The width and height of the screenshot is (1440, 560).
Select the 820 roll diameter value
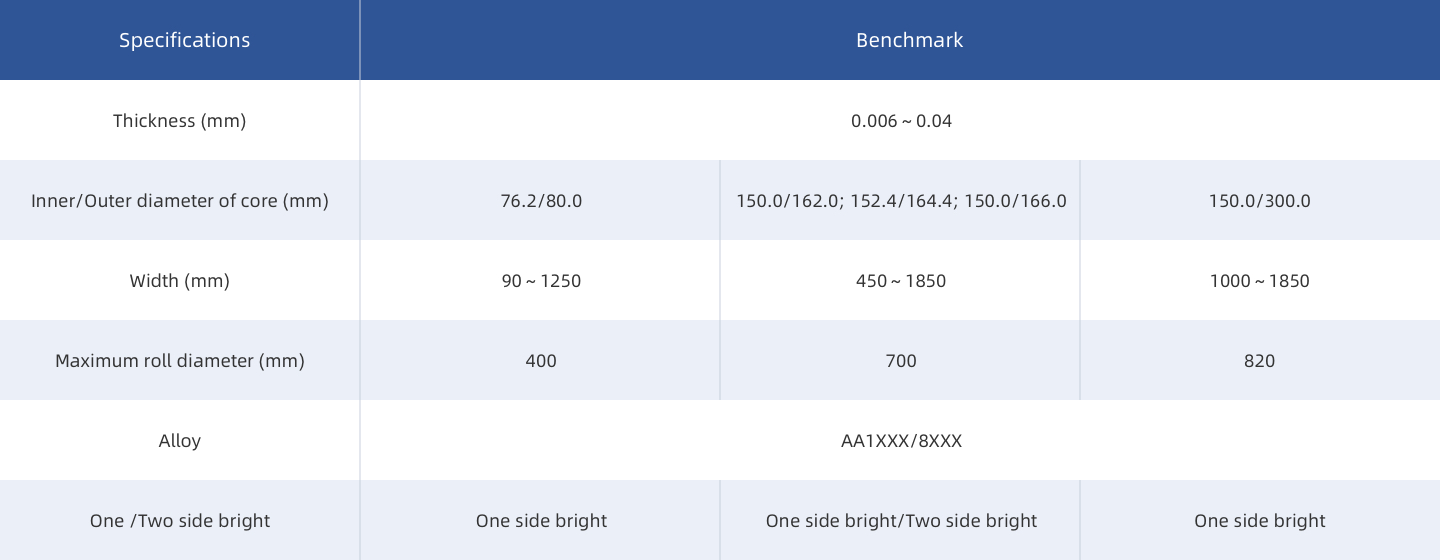(x=1259, y=361)
